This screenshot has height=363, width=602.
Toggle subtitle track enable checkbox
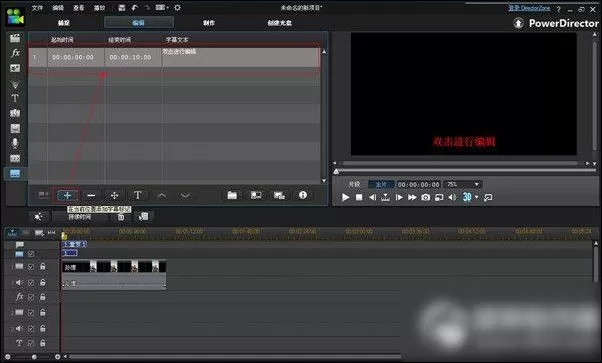31,254
